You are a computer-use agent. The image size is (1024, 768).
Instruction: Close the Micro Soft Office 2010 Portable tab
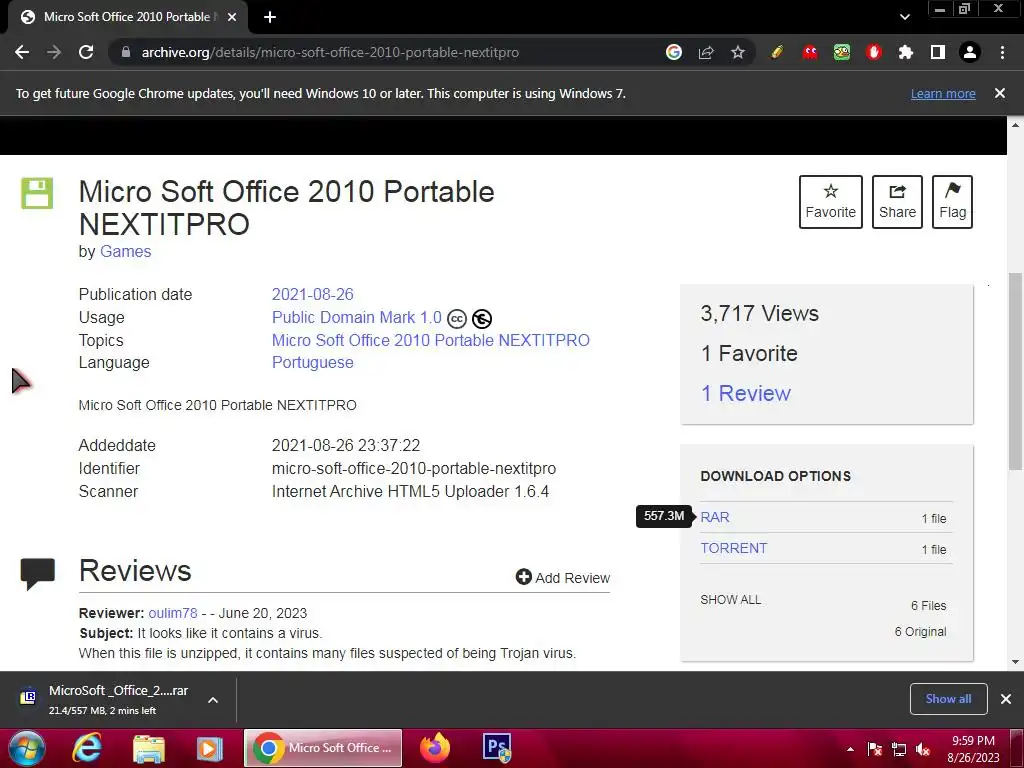(x=232, y=17)
